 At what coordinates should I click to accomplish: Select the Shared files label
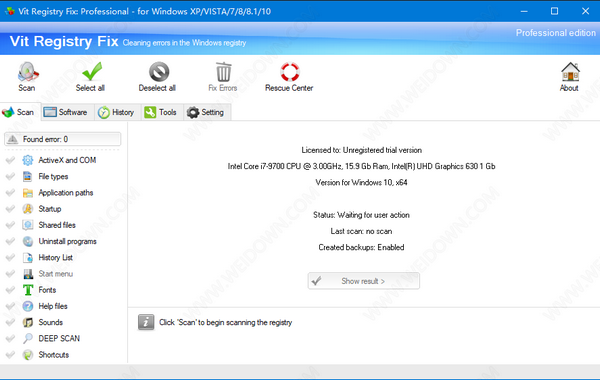57,225
